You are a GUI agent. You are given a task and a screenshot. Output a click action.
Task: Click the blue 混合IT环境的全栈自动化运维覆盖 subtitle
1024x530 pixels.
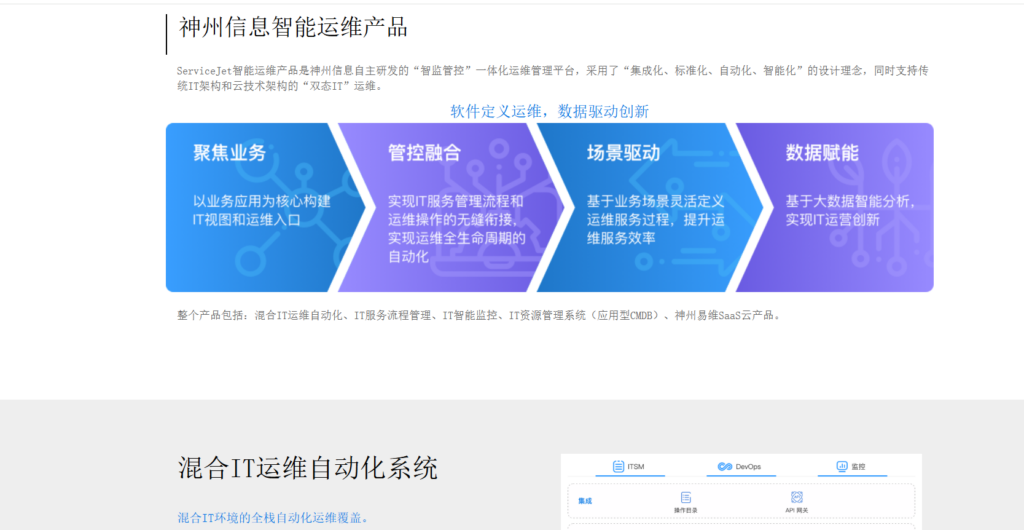(273, 518)
